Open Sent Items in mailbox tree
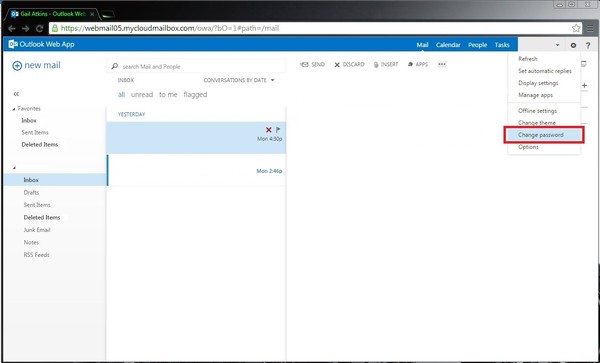The image size is (600, 363). [x=37, y=205]
